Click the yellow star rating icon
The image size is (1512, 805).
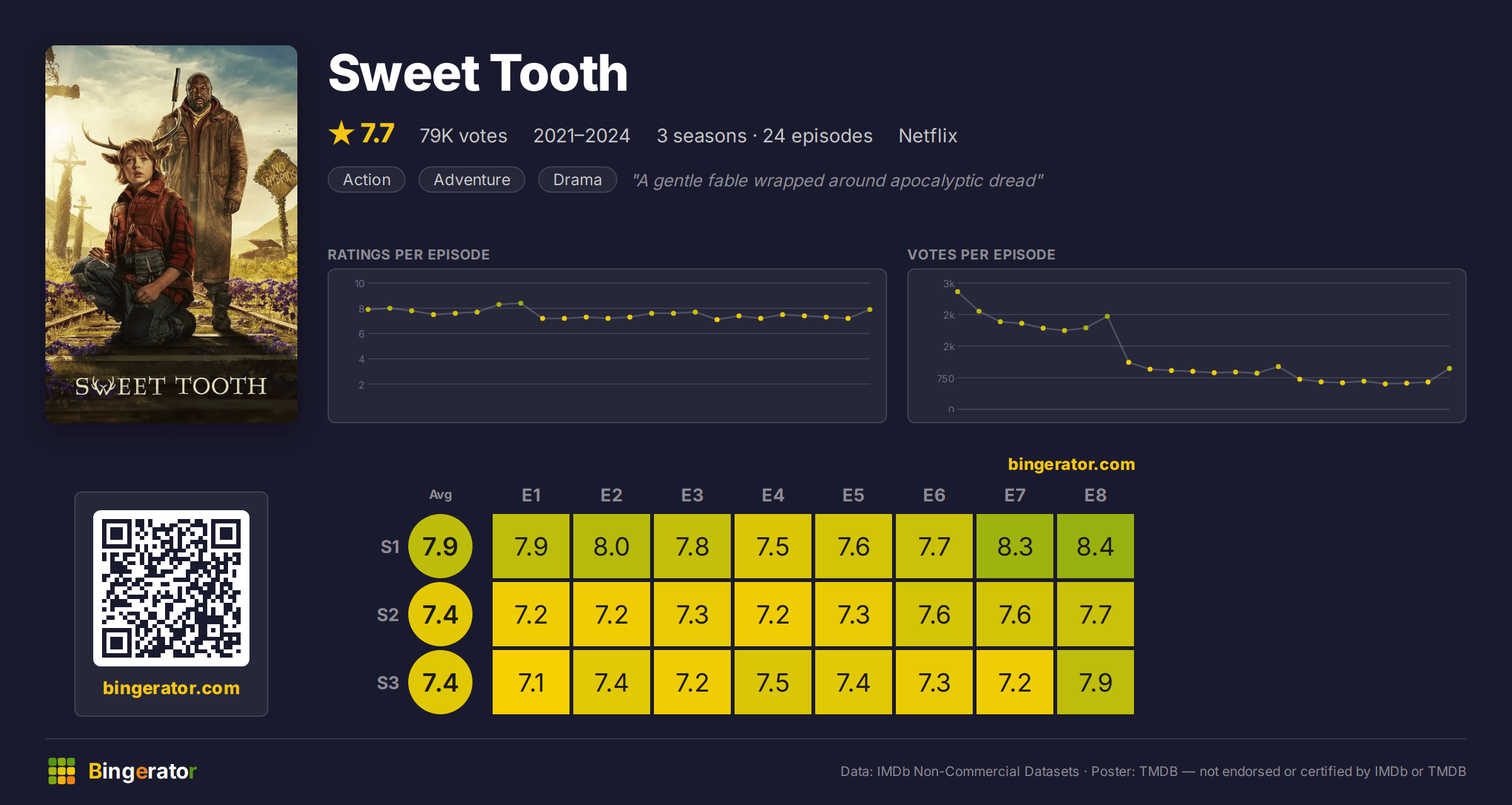(x=341, y=133)
